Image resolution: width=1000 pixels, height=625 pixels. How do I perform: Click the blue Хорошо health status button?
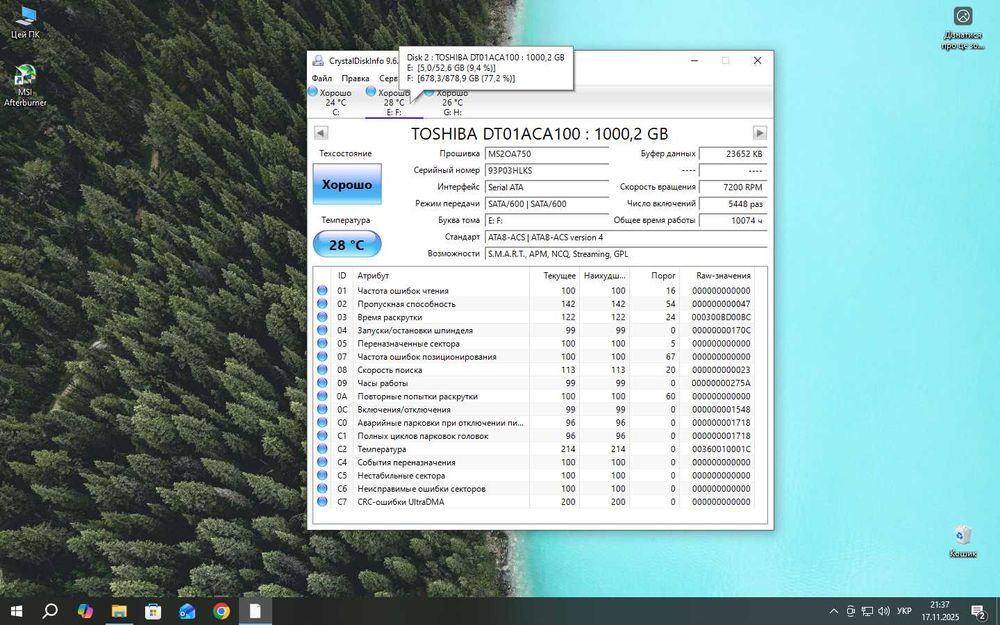click(x=347, y=184)
